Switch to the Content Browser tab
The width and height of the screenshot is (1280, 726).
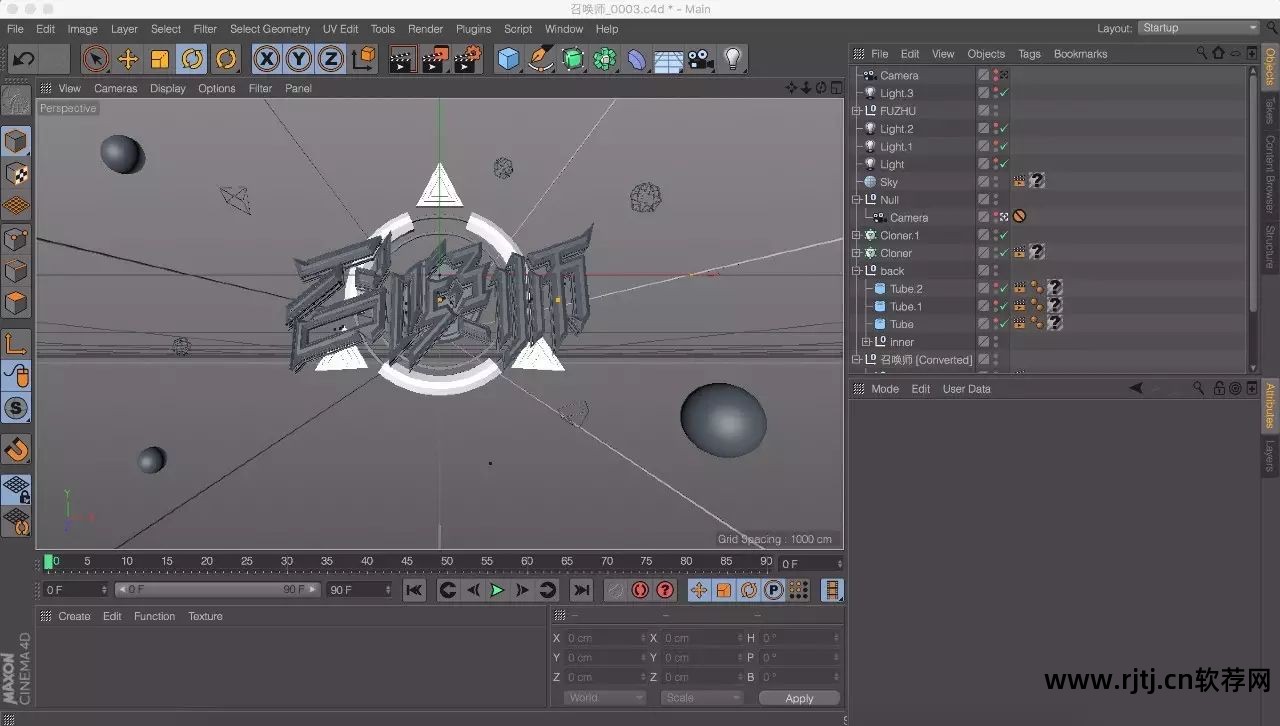pyautogui.click(x=1270, y=173)
